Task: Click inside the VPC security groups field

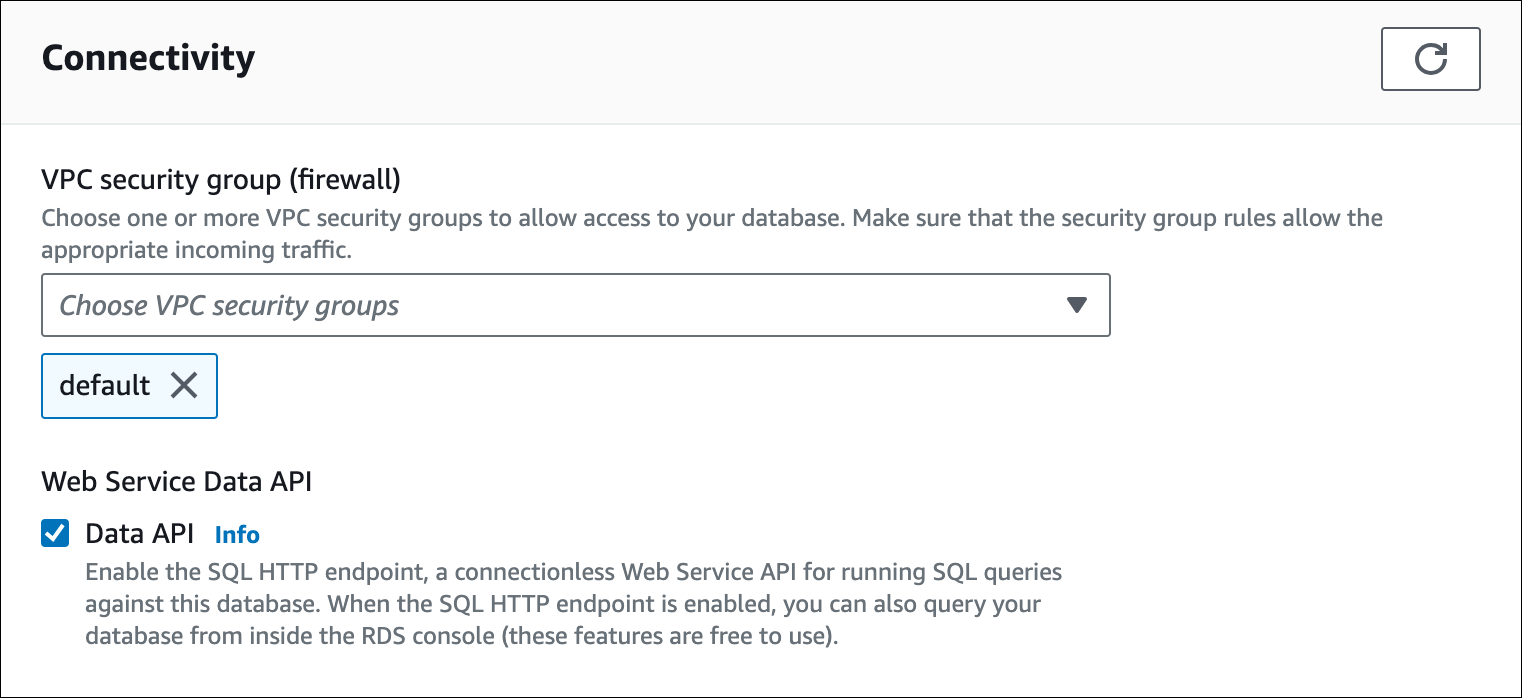Action: (400, 305)
